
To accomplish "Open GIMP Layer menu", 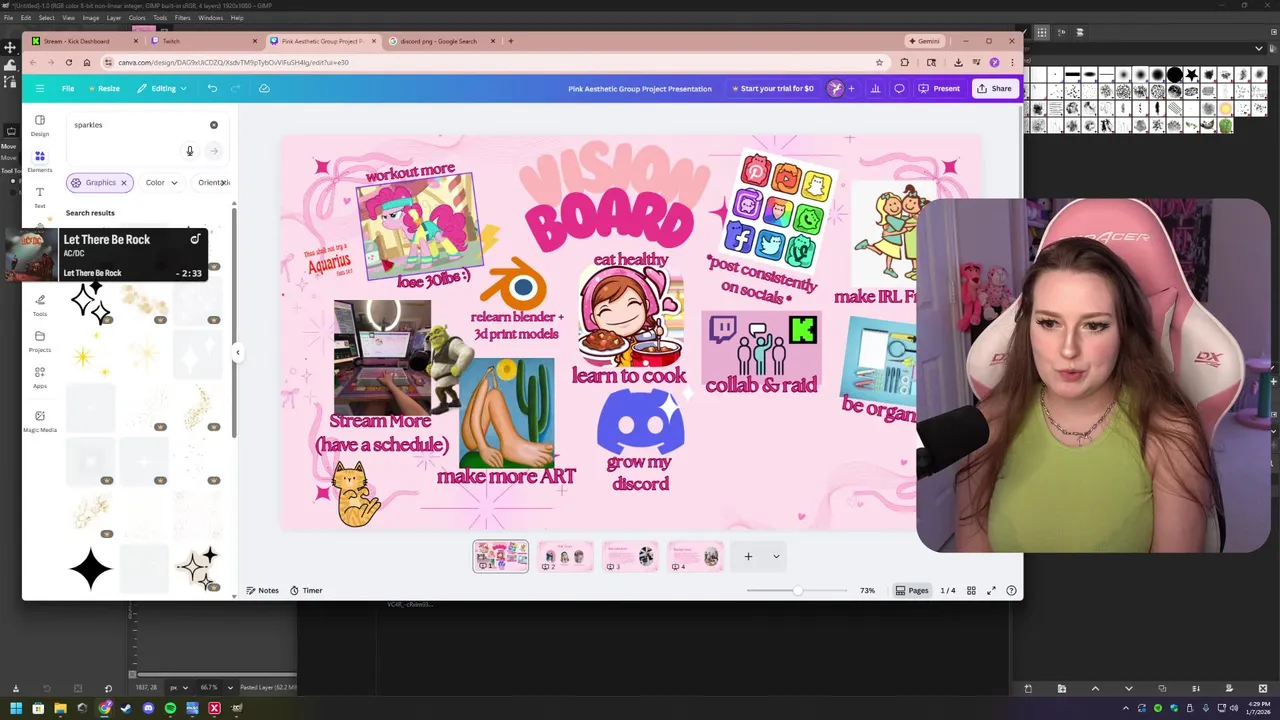I will (x=114, y=18).
